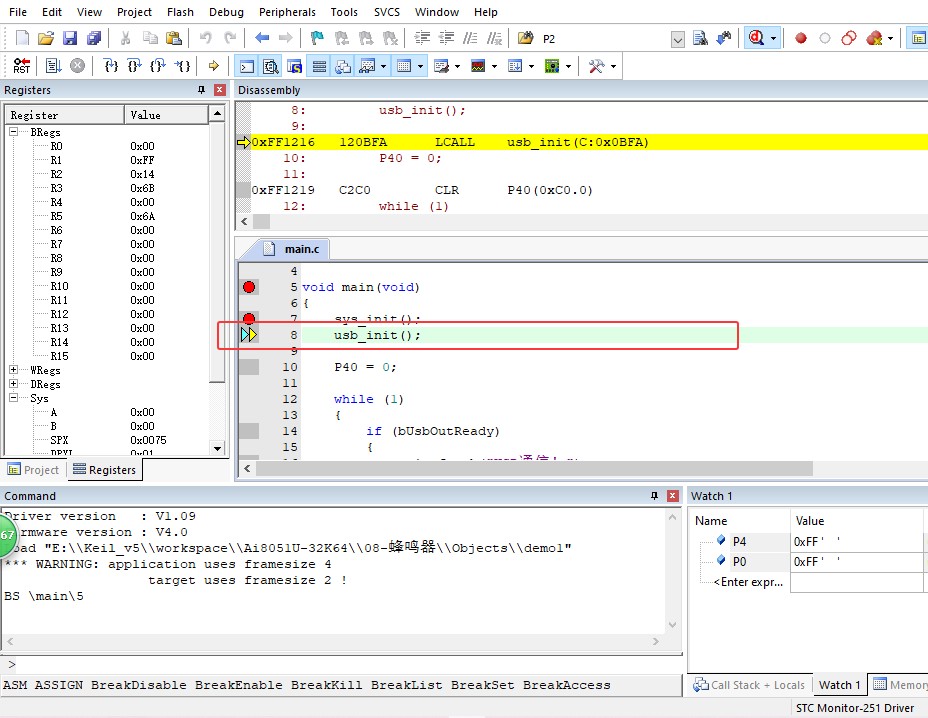
Task: Expand the DRegs register group
Action: [14, 384]
